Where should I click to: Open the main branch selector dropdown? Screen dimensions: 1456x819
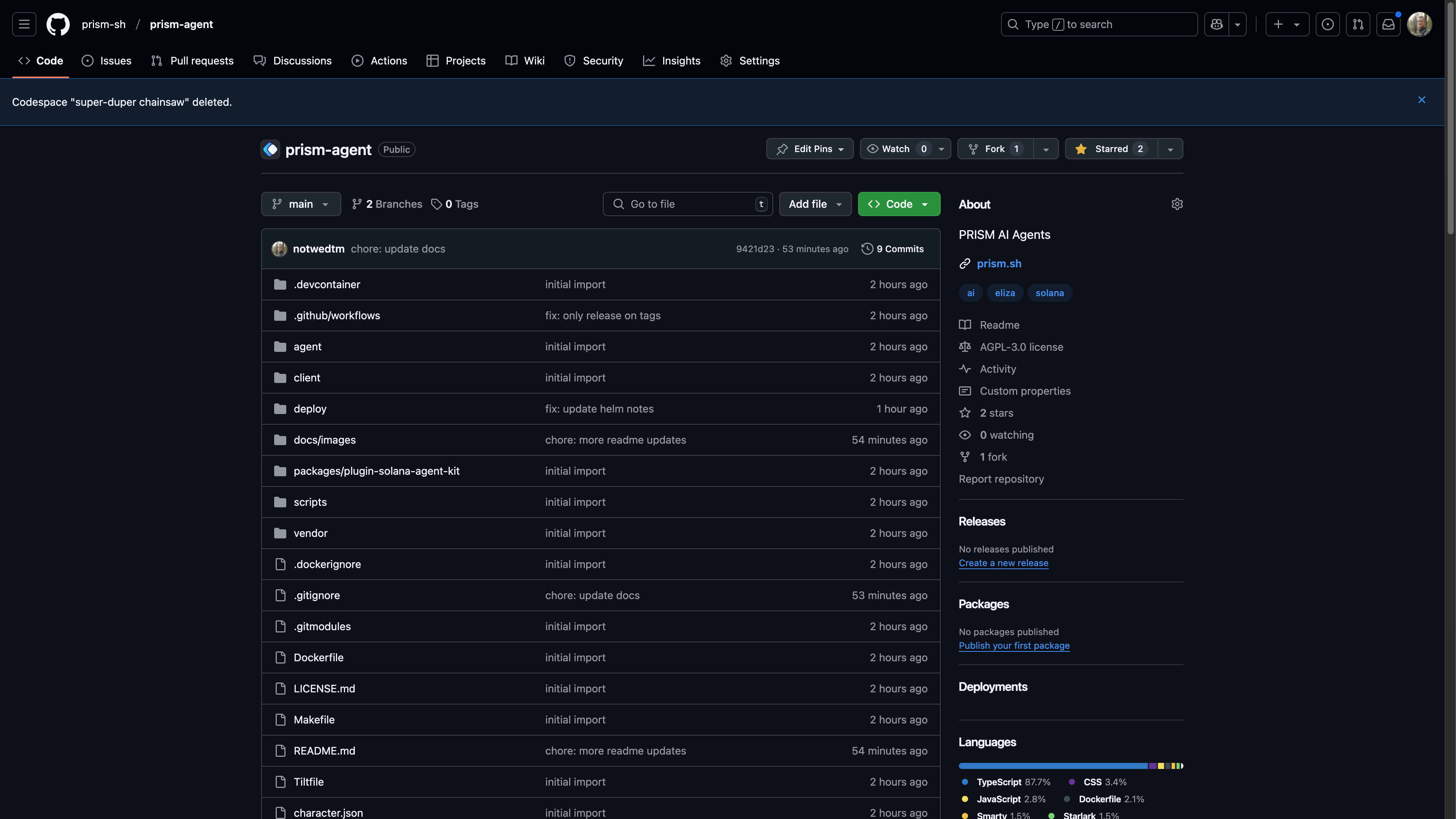(301, 204)
